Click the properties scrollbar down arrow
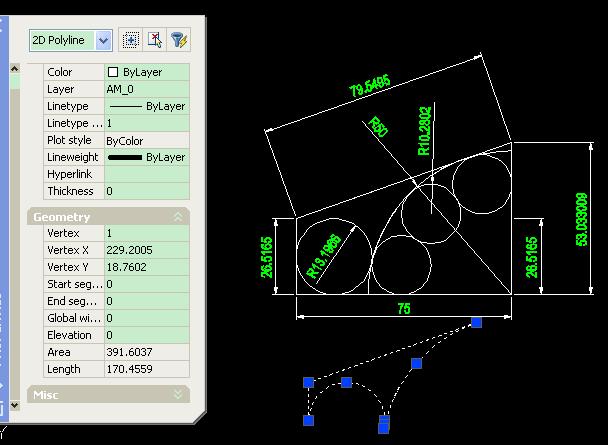The width and height of the screenshot is (608, 445). point(15,405)
